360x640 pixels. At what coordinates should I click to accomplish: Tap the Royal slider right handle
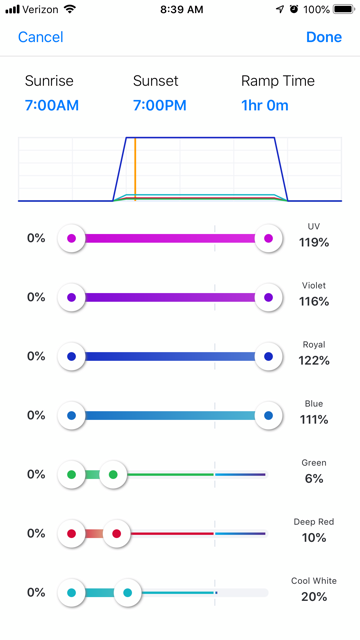pos(268,356)
